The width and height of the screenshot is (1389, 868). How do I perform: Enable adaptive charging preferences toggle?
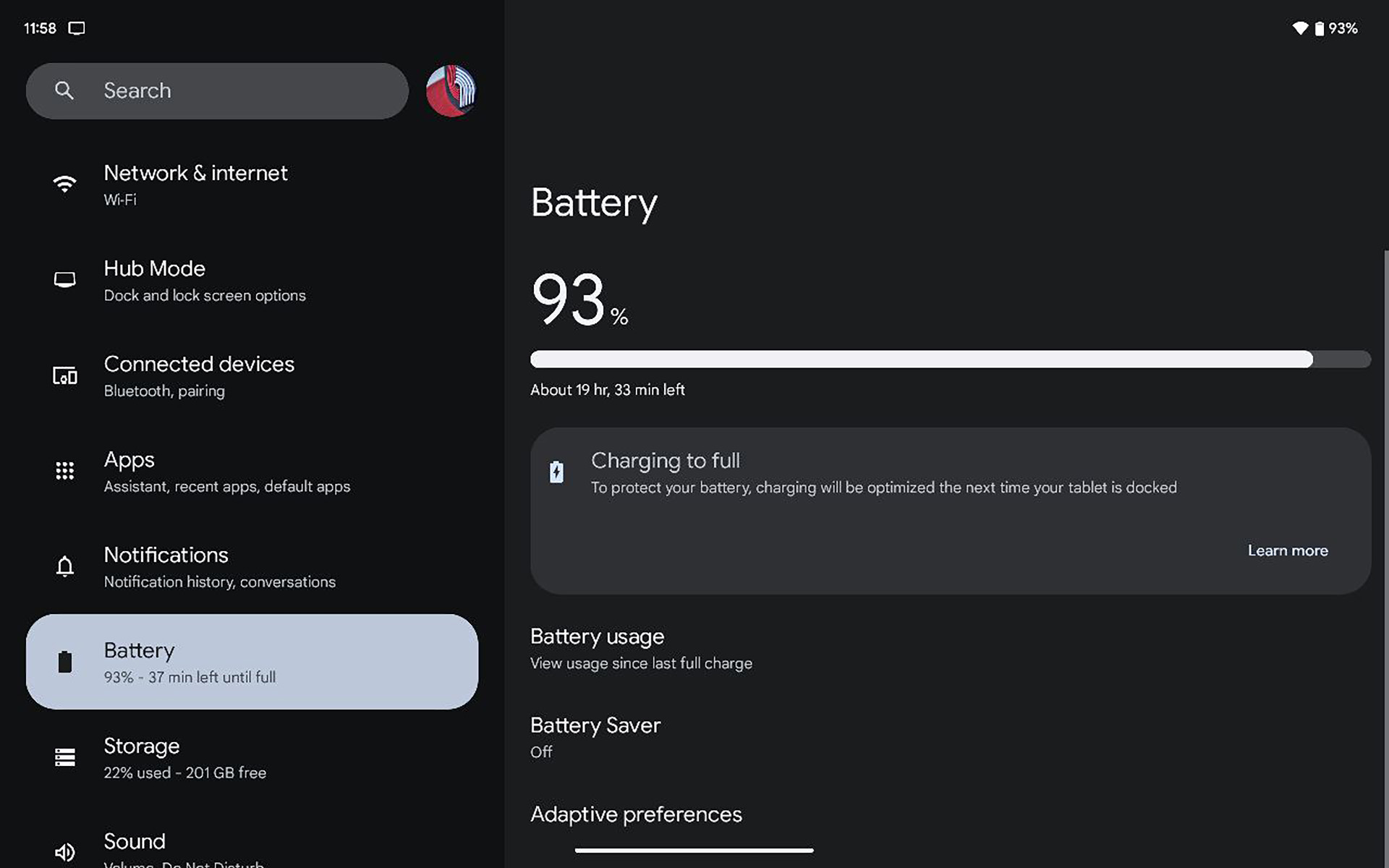click(636, 814)
